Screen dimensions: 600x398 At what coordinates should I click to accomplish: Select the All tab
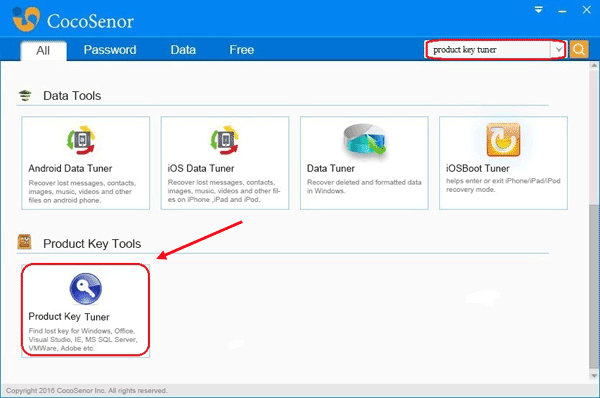(x=43, y=51)
